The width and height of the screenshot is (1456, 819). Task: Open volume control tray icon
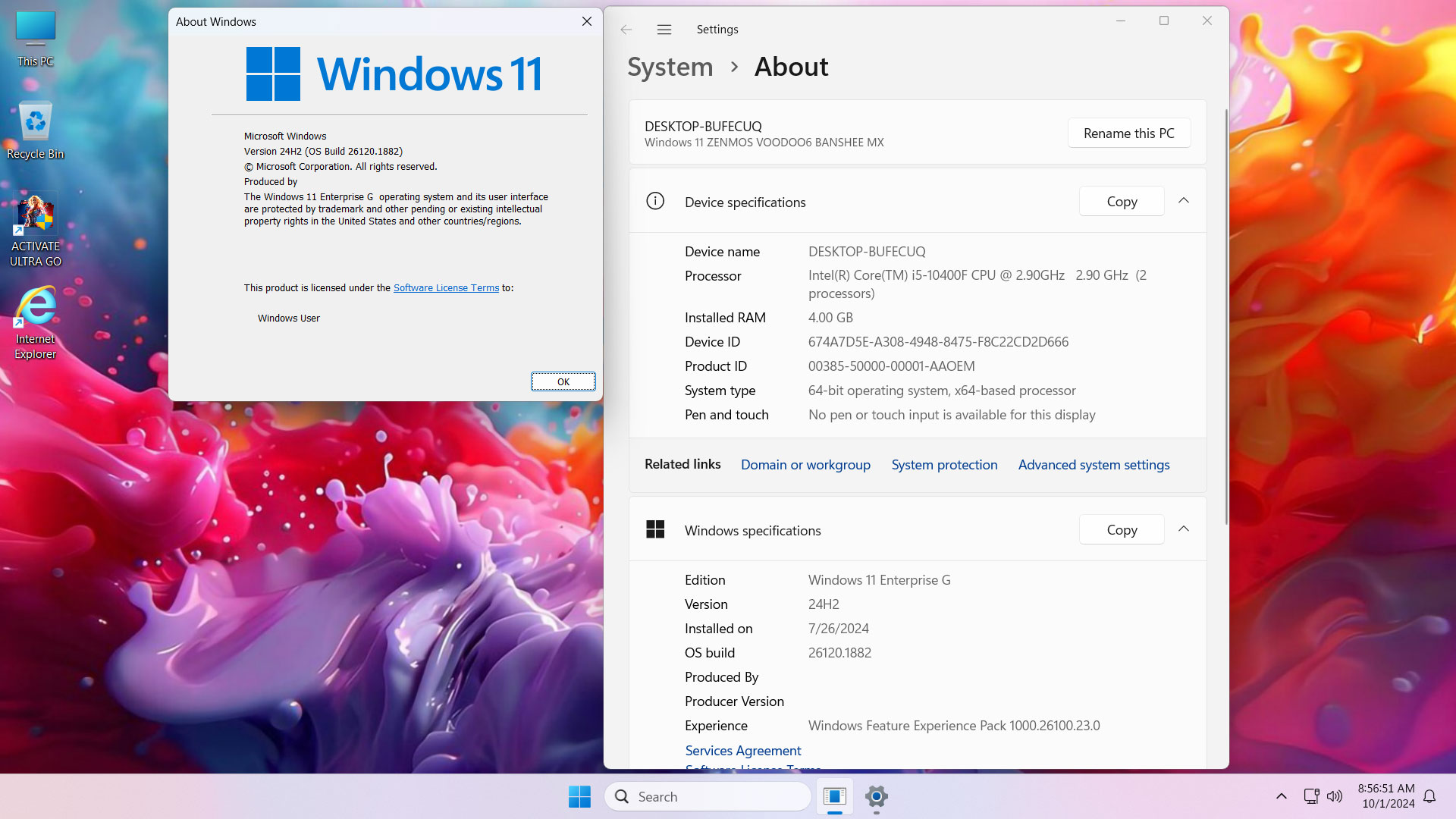tap(1335, 796)
